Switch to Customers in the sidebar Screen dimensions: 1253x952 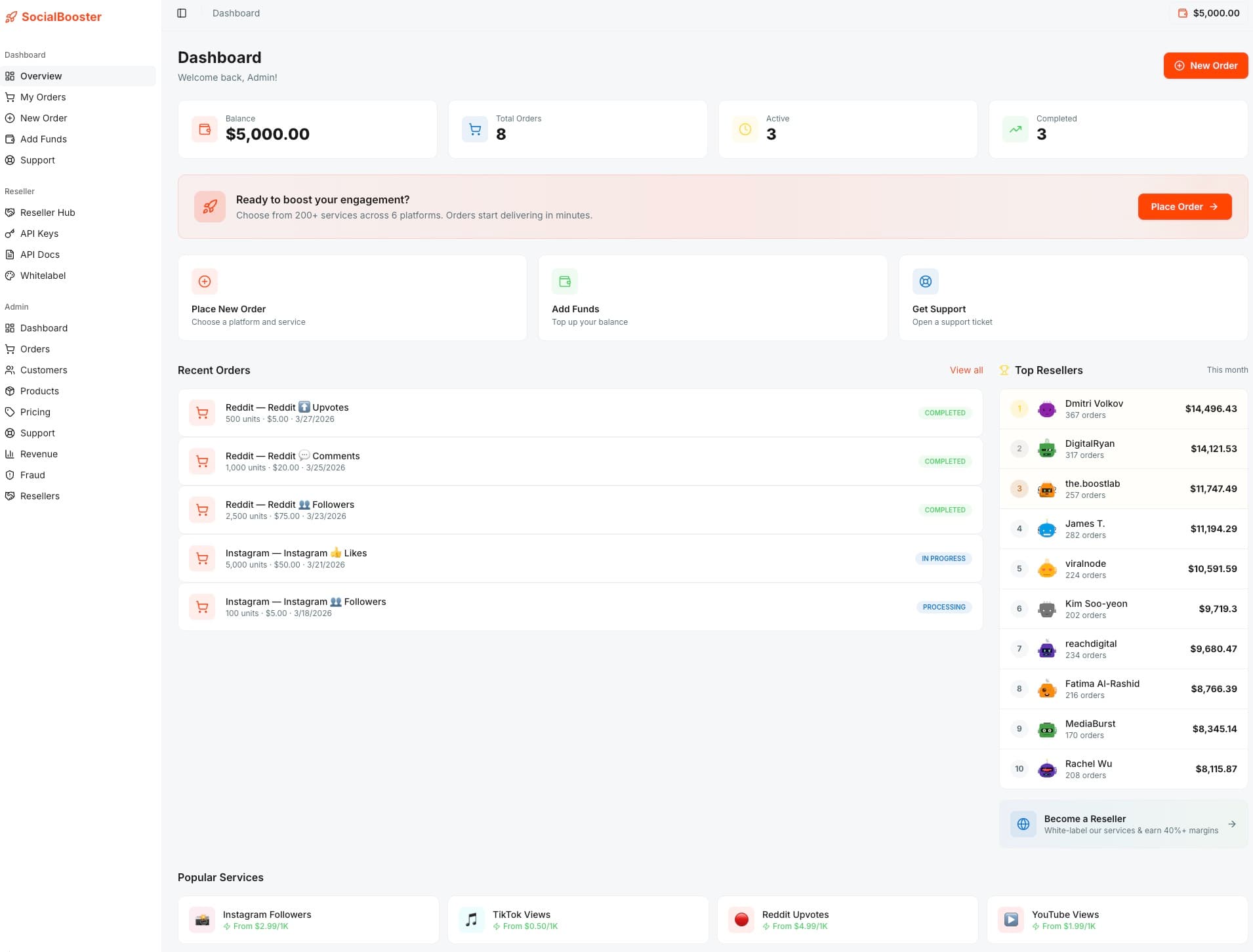pyautogui.click(x=43, y=370)
